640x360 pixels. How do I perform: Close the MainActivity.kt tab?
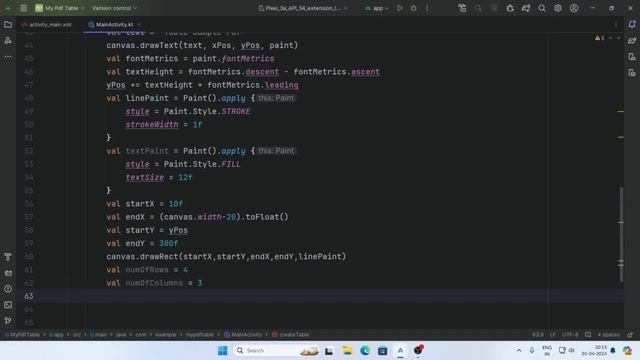(x=139, y=24)
